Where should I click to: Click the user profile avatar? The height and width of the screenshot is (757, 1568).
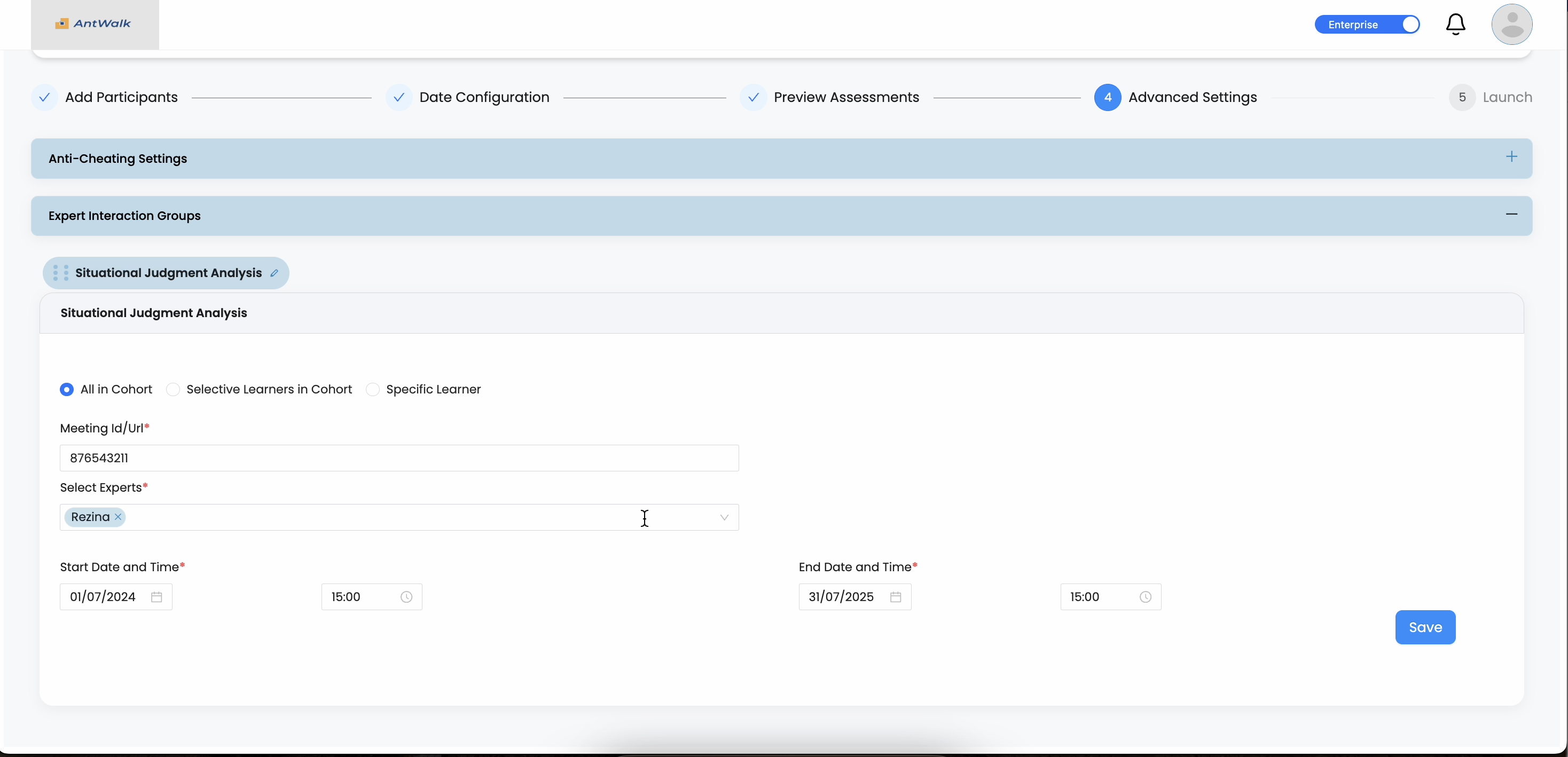[1511, 25]
